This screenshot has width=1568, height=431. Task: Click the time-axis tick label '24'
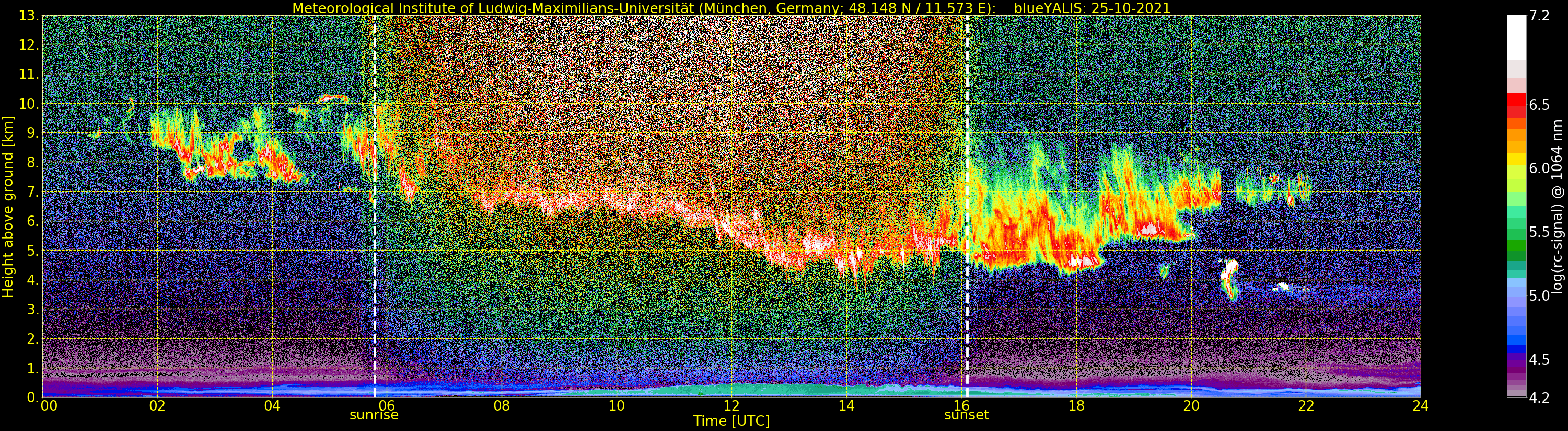(1421, 406)
